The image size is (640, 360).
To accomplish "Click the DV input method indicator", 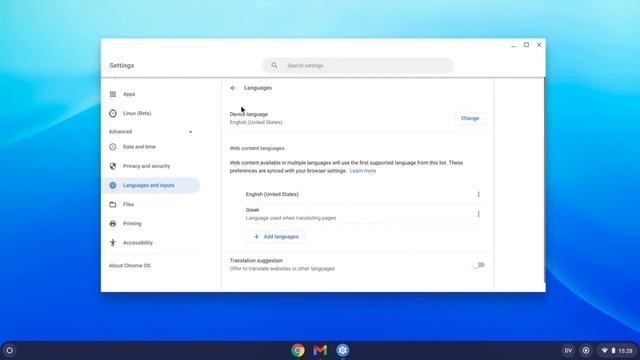I will coord(568,351).
